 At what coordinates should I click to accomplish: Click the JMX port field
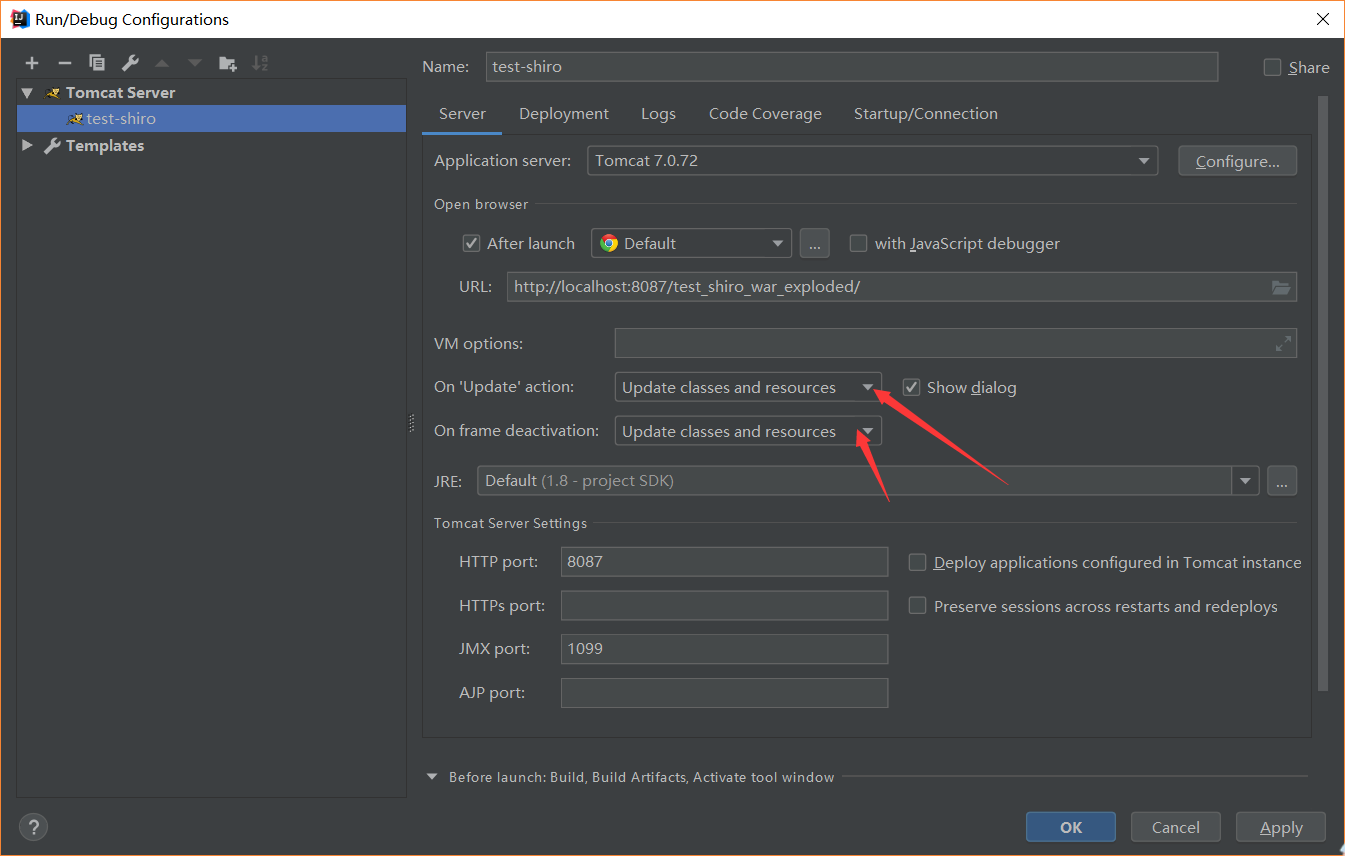coord(724,649)
